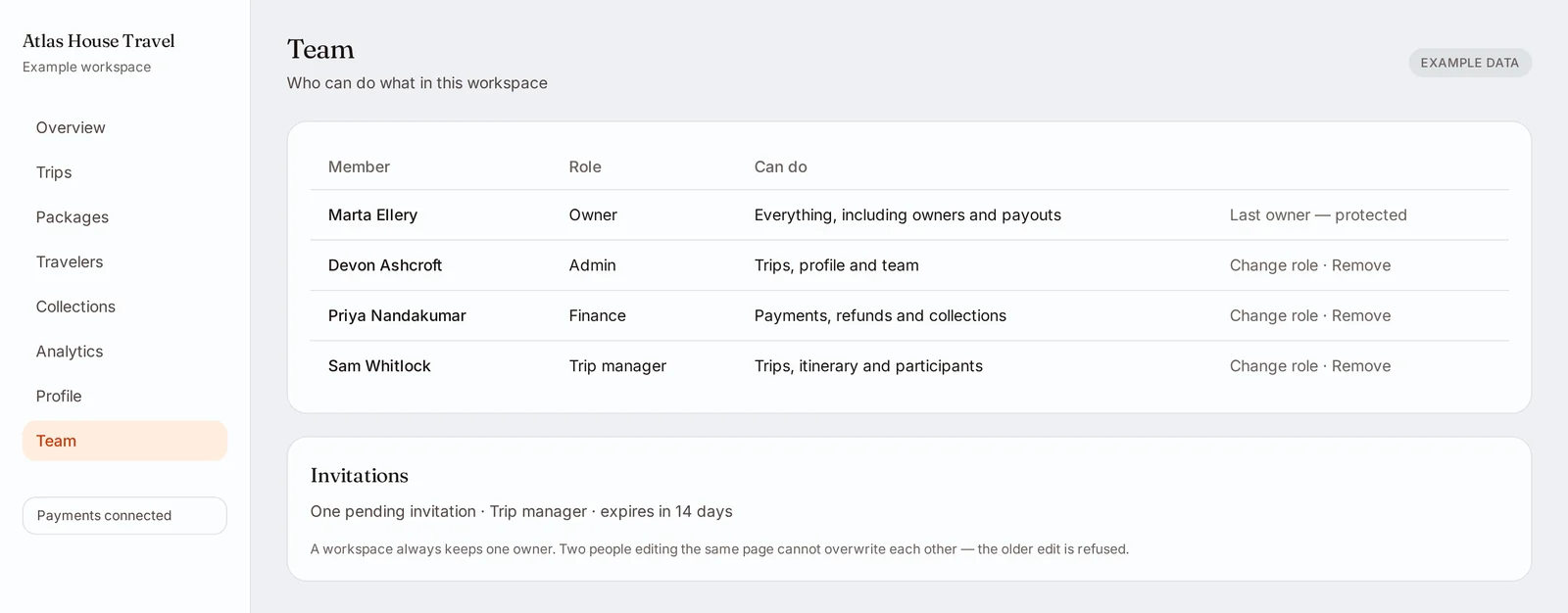Select member name Priya Nandakumar
Viewport: 1568px width, 613px height.
click(397, 315)
